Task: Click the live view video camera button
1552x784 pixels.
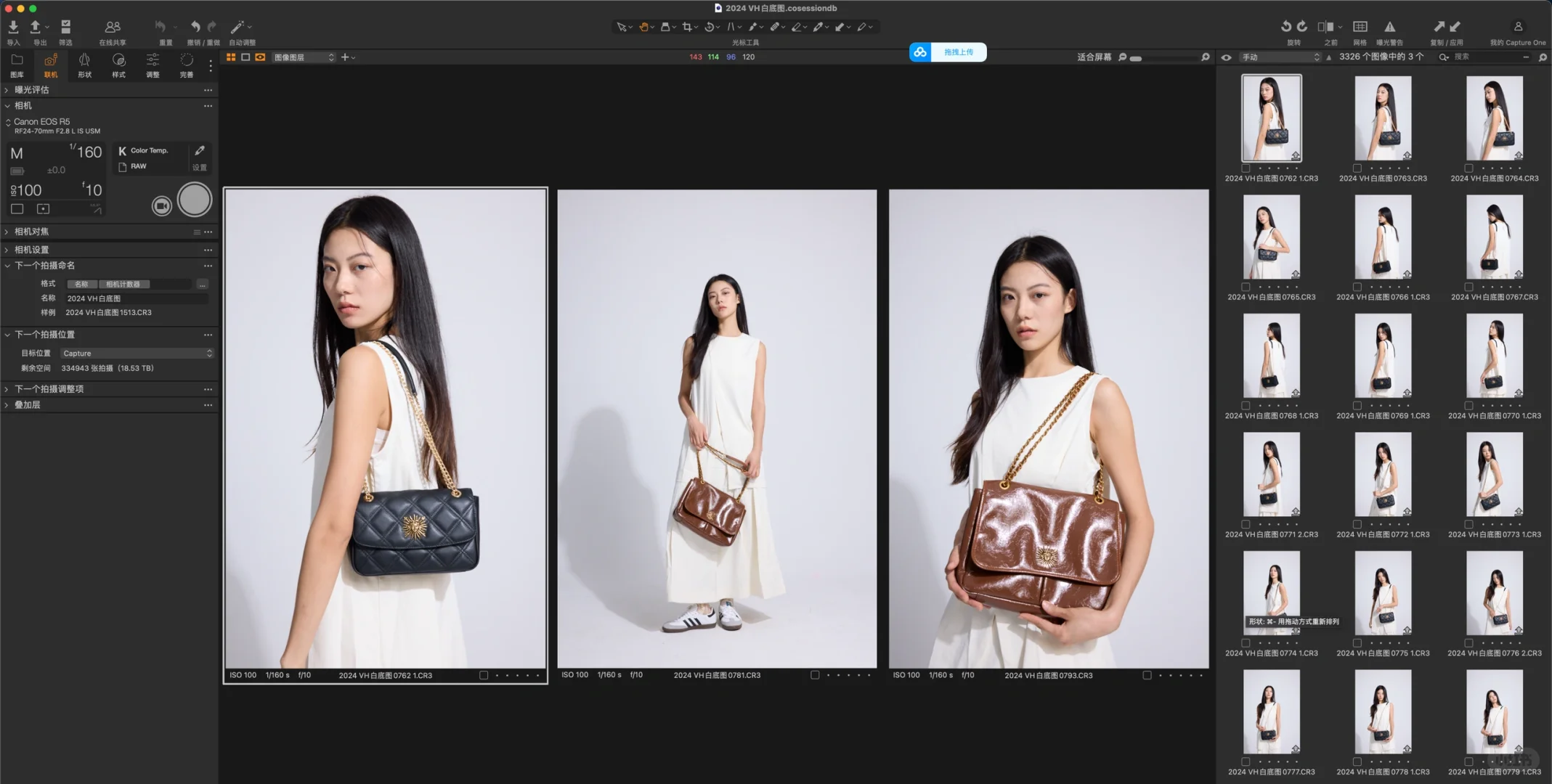Action: point(162,207)
